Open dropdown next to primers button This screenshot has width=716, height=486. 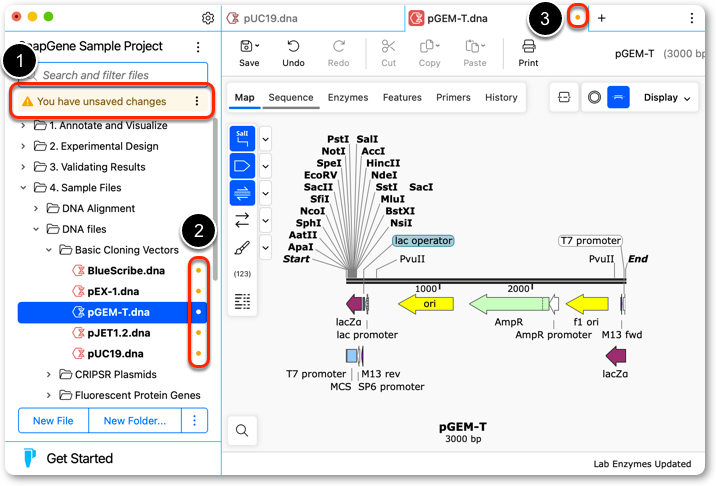pos(265,194)
